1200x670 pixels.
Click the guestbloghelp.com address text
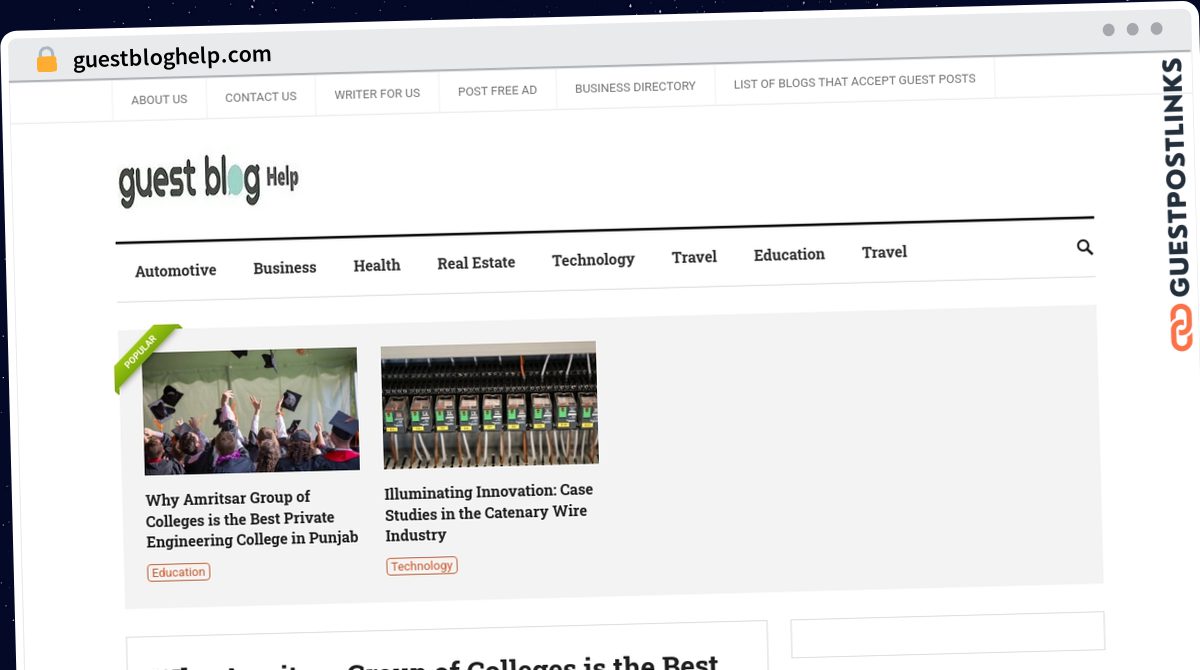(x=172, y=57)
